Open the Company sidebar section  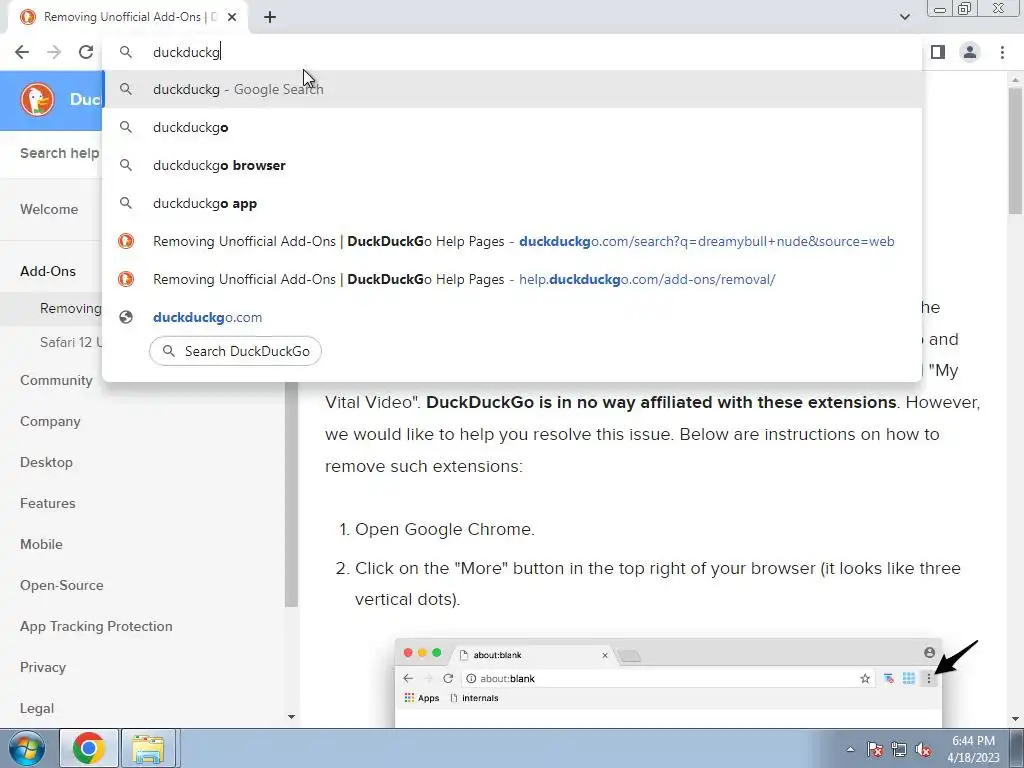pos(50,422)
